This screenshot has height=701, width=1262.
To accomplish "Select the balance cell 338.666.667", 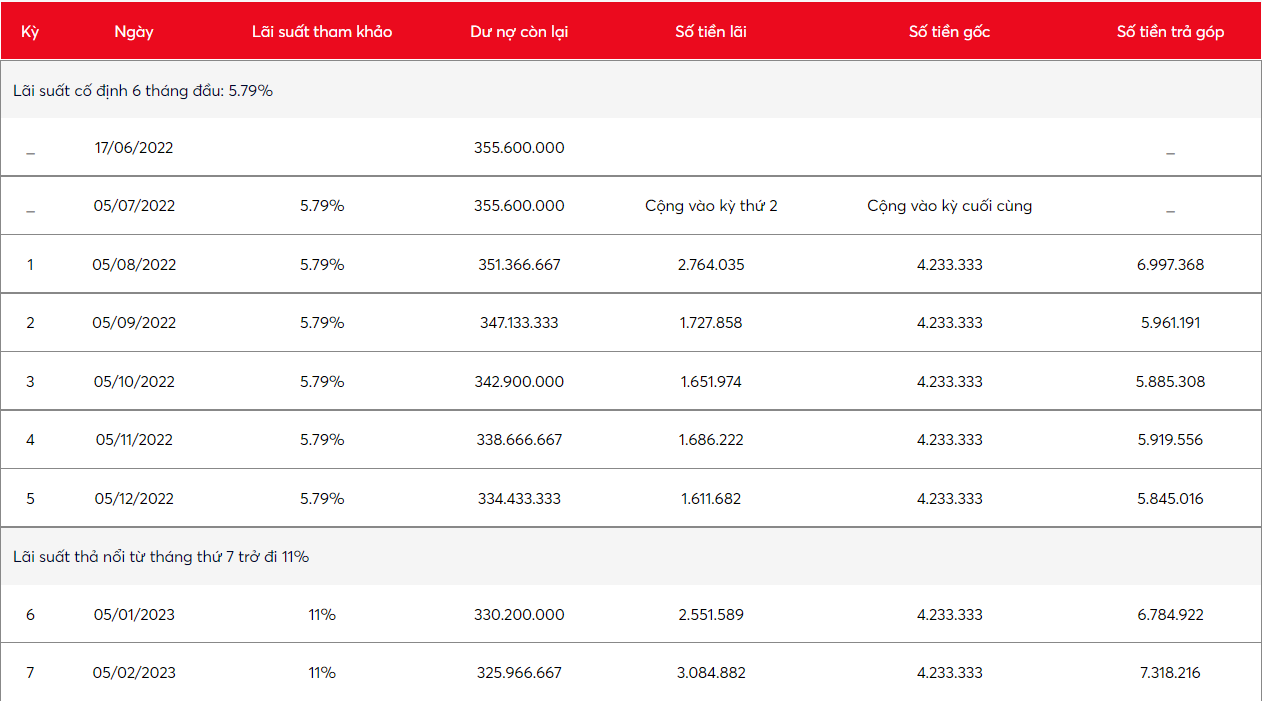I will tap(519, 440).
